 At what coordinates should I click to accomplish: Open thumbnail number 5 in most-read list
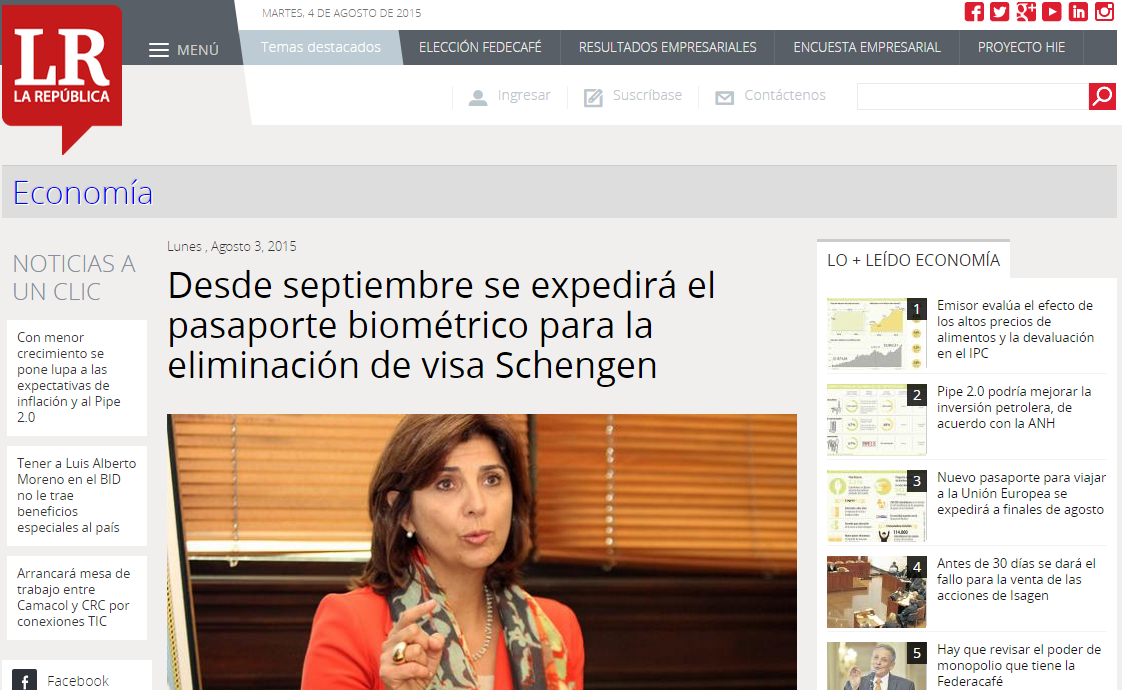point(877,666)
